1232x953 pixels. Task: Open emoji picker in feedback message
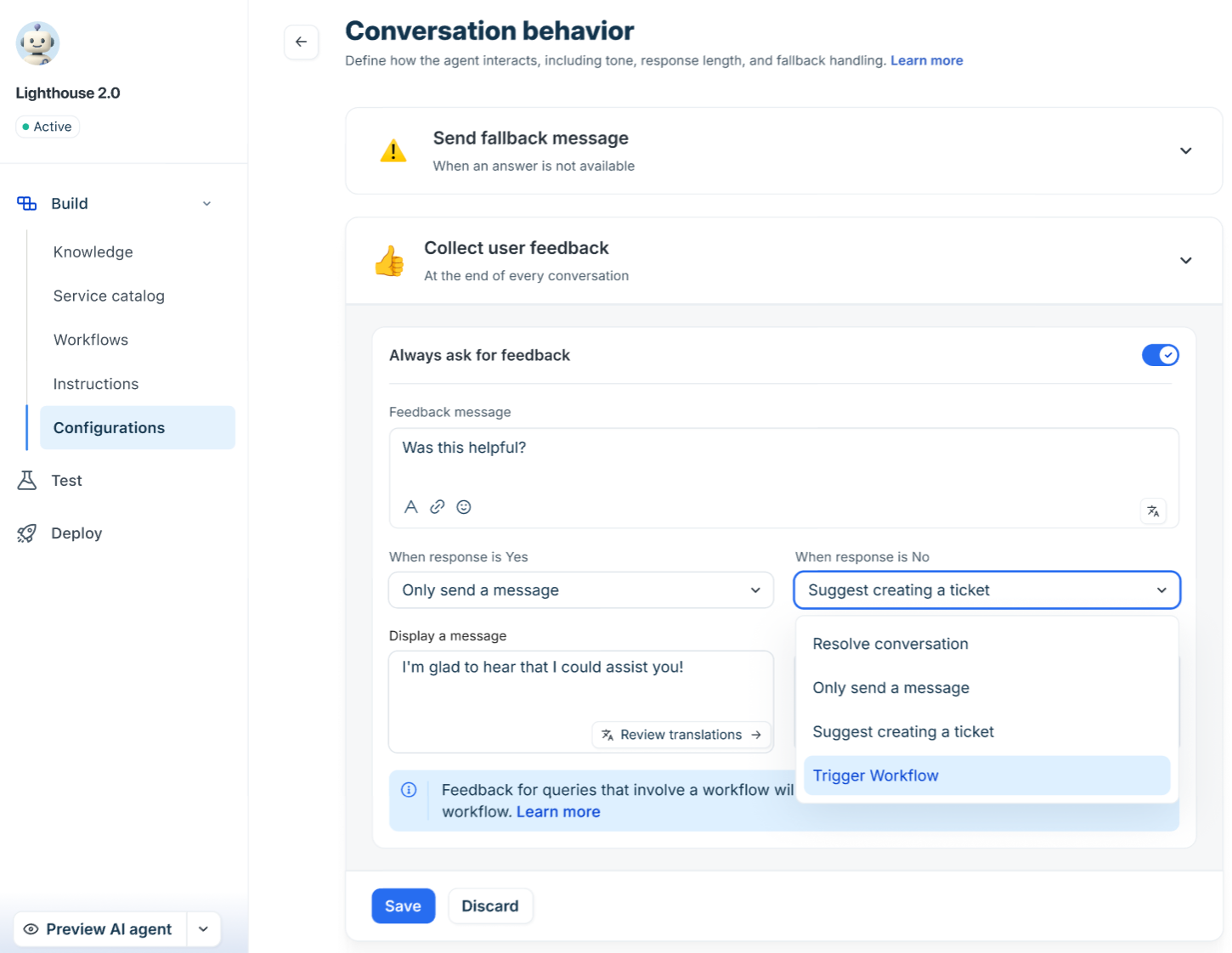point(464,507)
